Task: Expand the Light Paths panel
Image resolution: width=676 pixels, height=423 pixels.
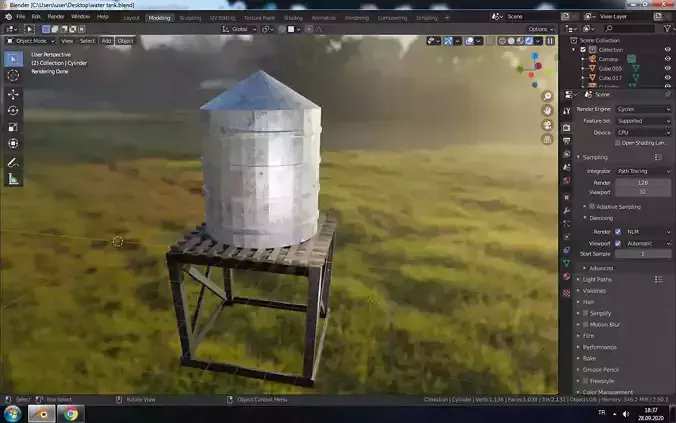Action: click(597, 280)
